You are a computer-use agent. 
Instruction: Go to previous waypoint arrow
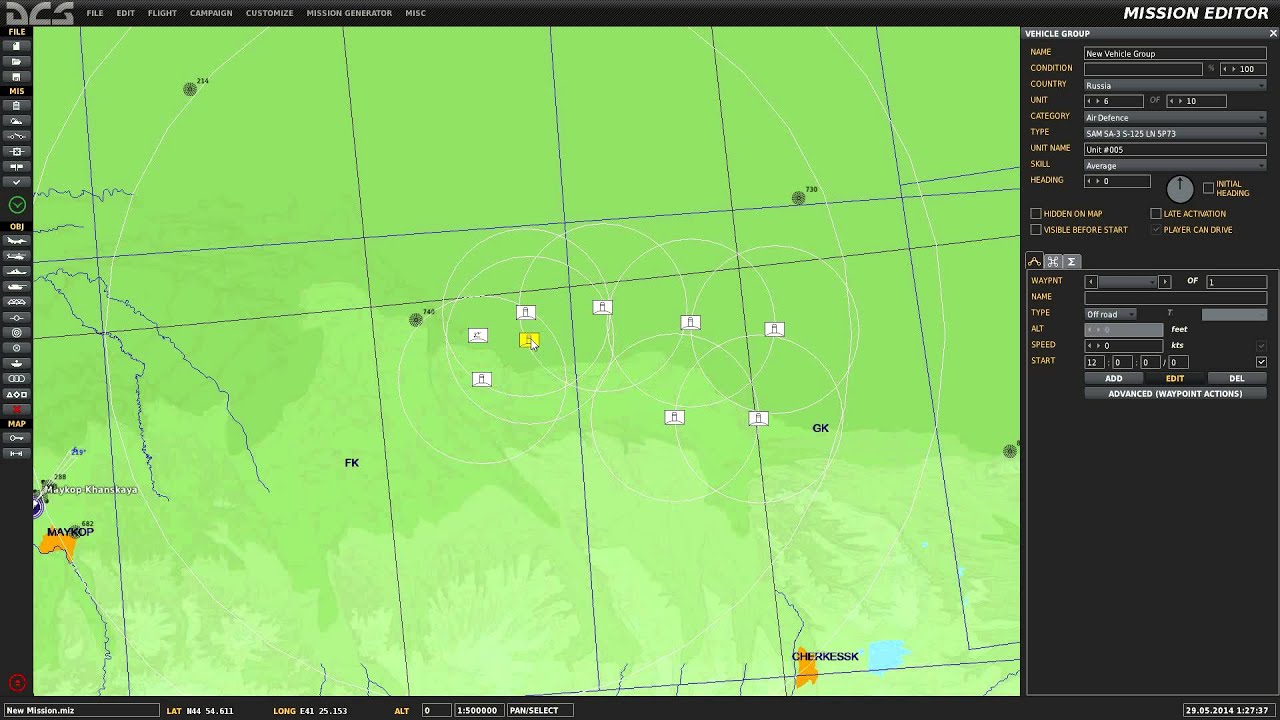(x=1091, y=282)
